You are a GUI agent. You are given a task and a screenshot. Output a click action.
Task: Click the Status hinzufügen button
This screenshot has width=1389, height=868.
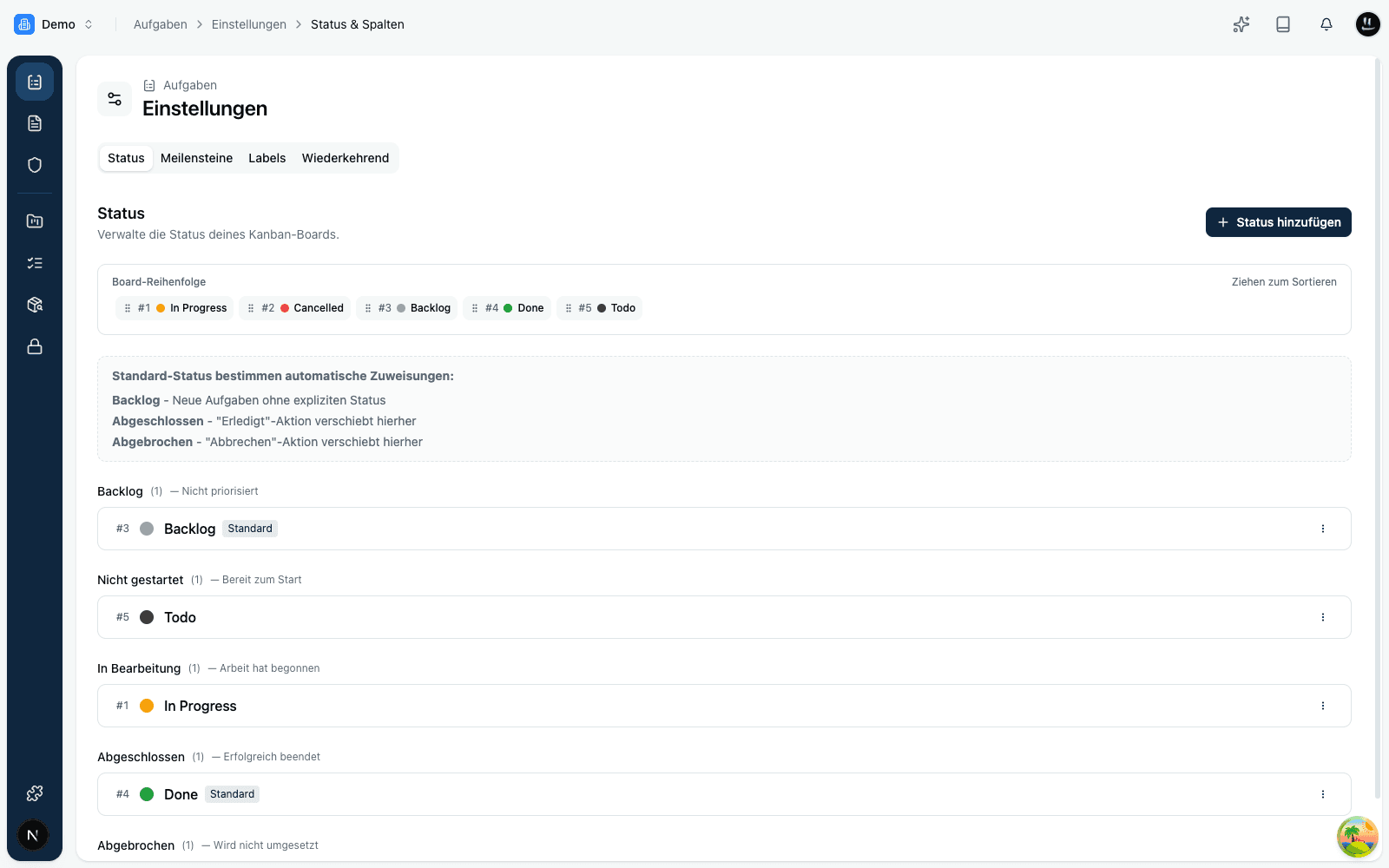click(x=1278, y=222)
